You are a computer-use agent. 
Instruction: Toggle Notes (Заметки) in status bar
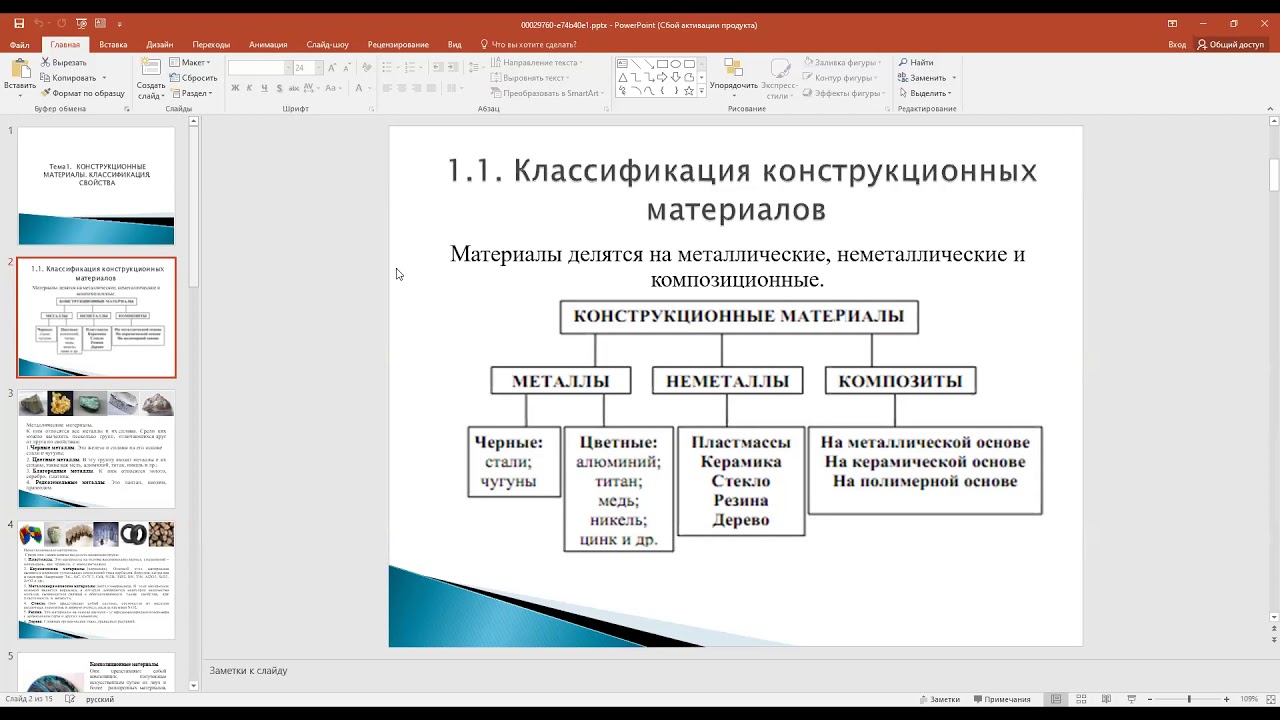click(x=939, y=699)
